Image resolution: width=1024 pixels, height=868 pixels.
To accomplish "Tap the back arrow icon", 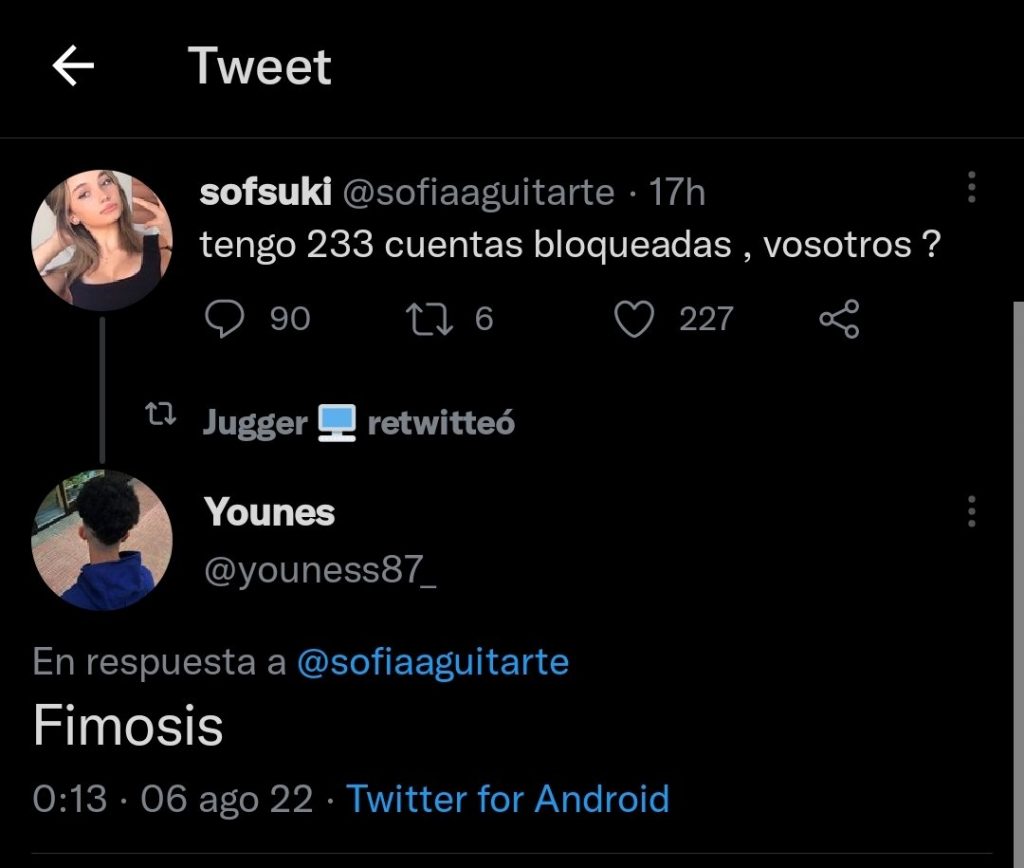I will [73, 67].
